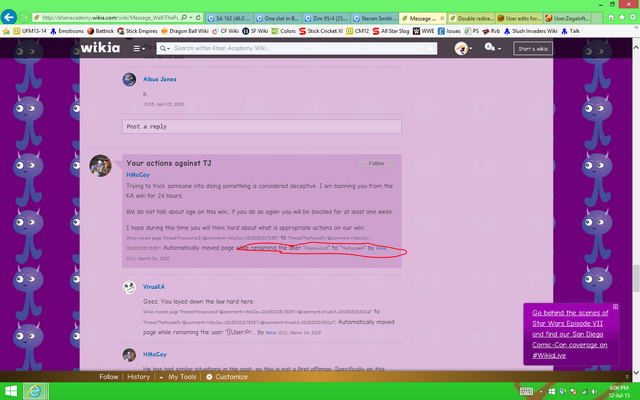This screenshot has height=400, width=640.
Task: Open the WWE bookmark
Action: (x=424, y=31)
